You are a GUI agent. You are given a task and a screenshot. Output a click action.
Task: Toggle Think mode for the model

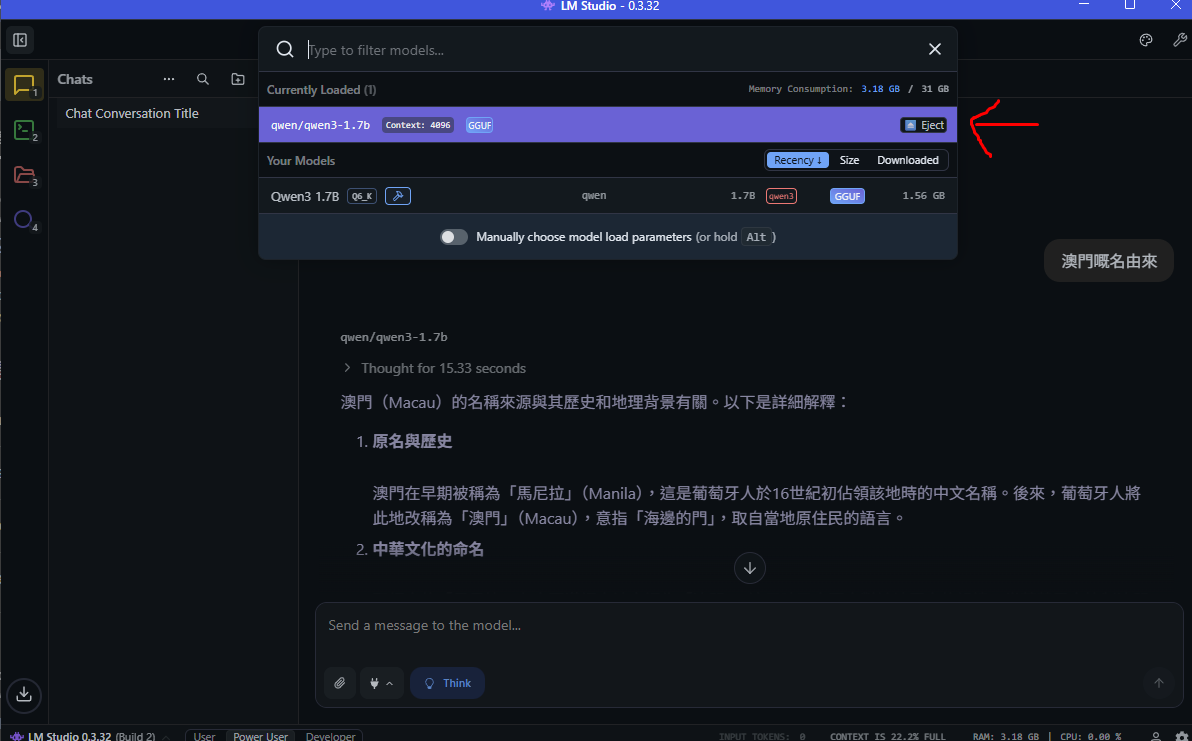[447, 683]
